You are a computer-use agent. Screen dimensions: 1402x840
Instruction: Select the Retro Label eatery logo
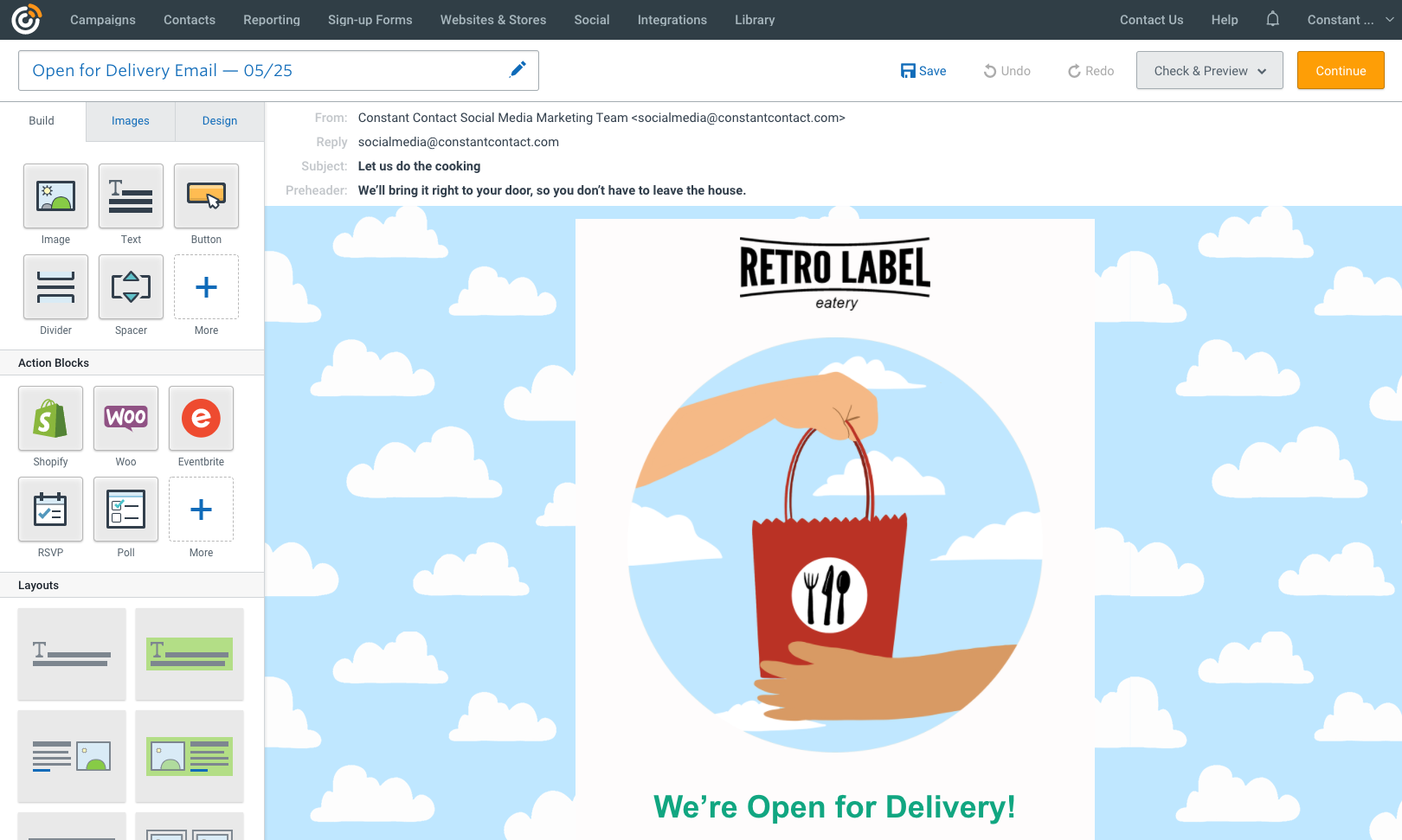pos(835,273)
